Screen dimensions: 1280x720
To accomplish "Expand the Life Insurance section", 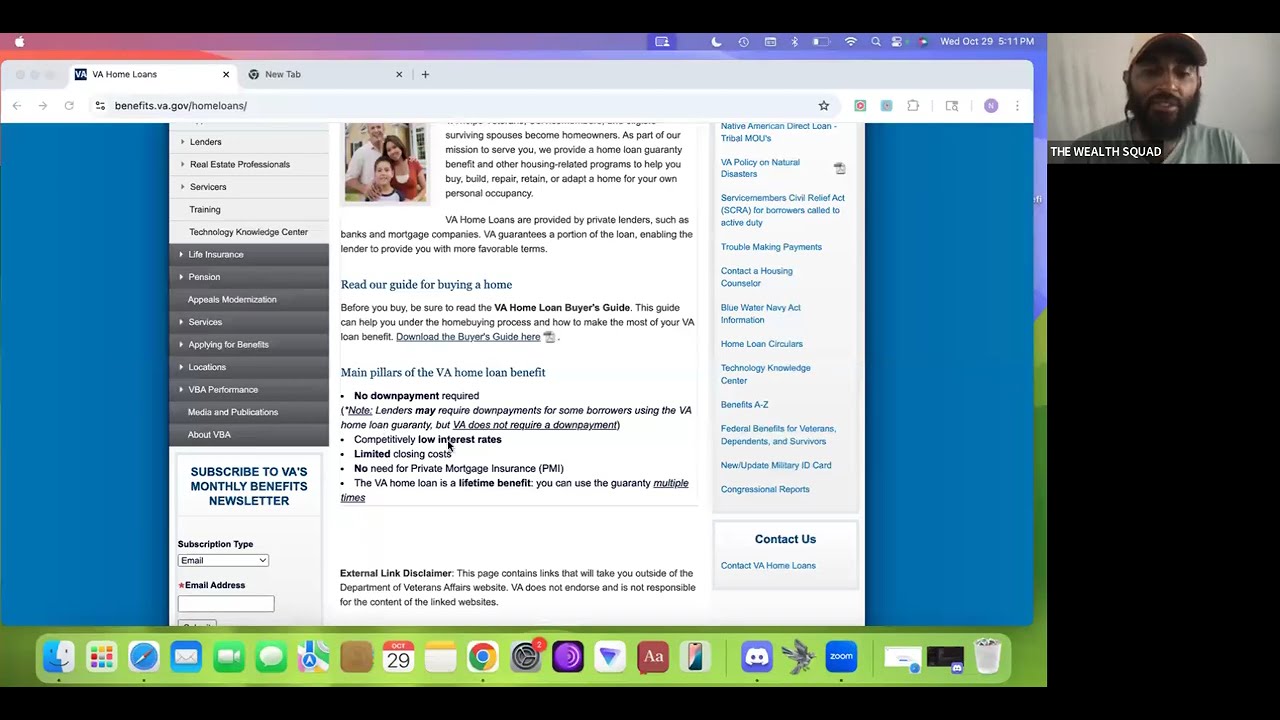I will point(182,254).
